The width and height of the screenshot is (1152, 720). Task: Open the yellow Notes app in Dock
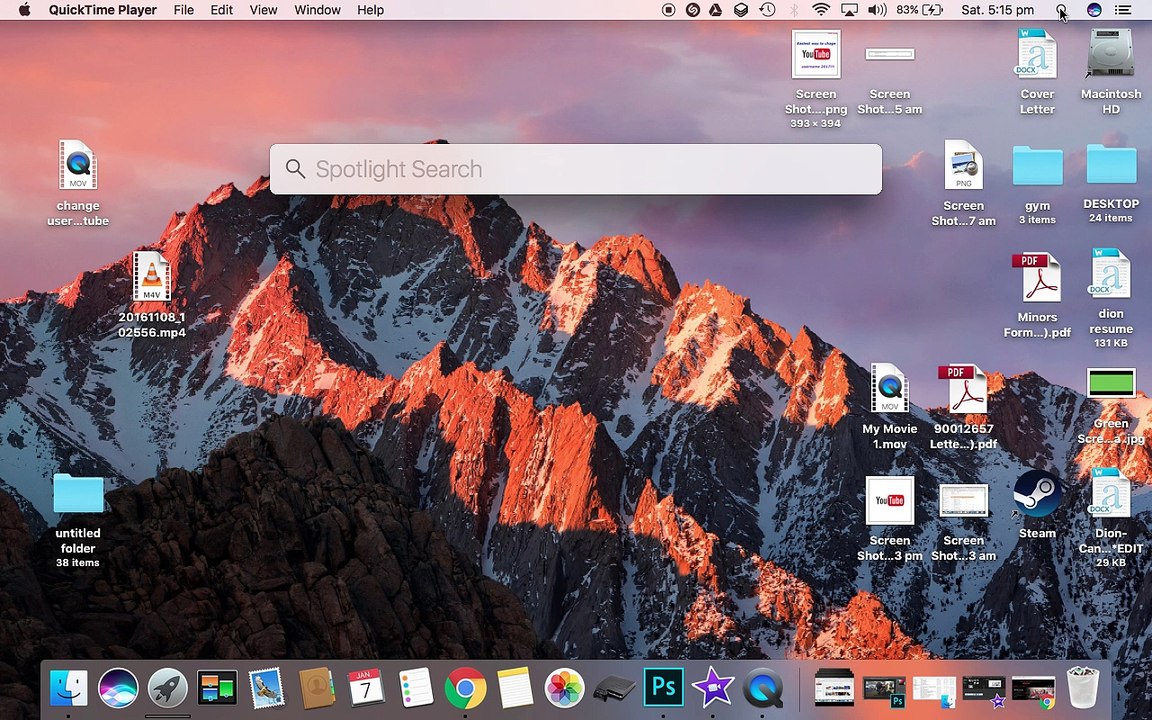(515, 688)
